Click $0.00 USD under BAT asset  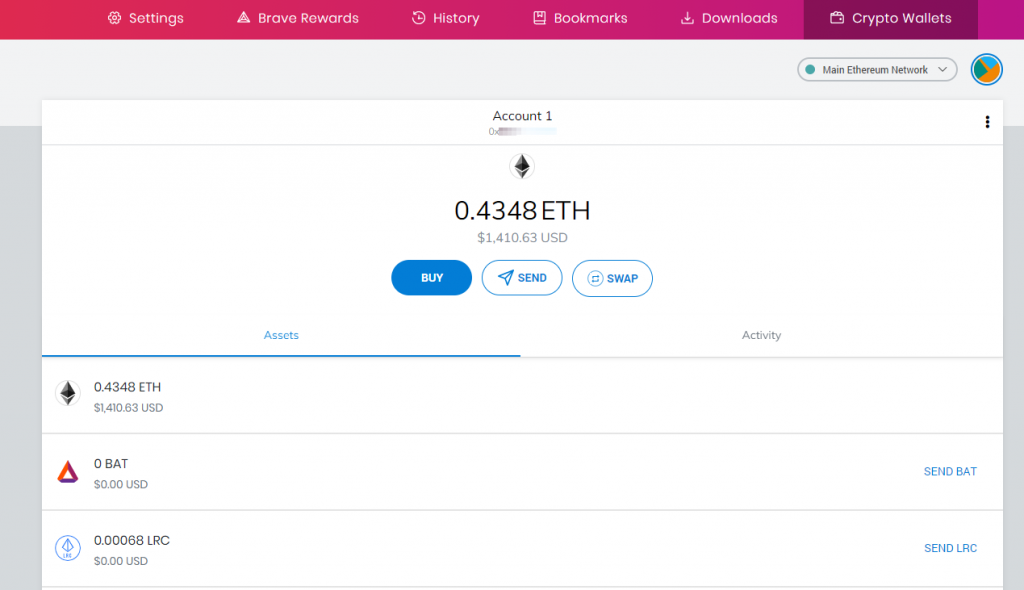121,484
